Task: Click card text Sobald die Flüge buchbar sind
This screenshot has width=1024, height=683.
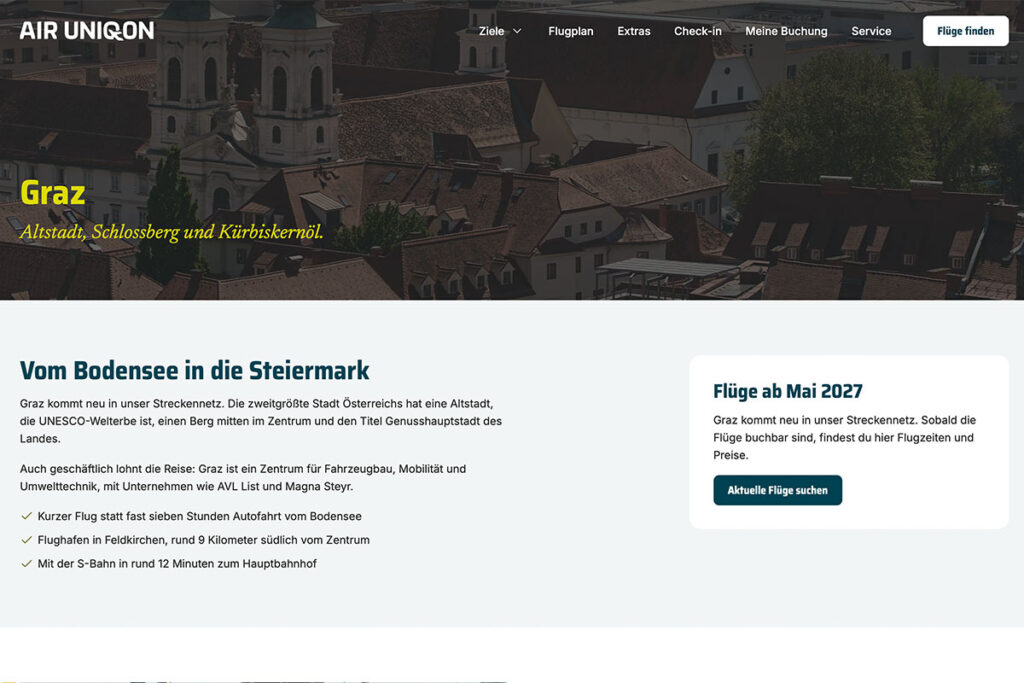Action: [844, 437]
